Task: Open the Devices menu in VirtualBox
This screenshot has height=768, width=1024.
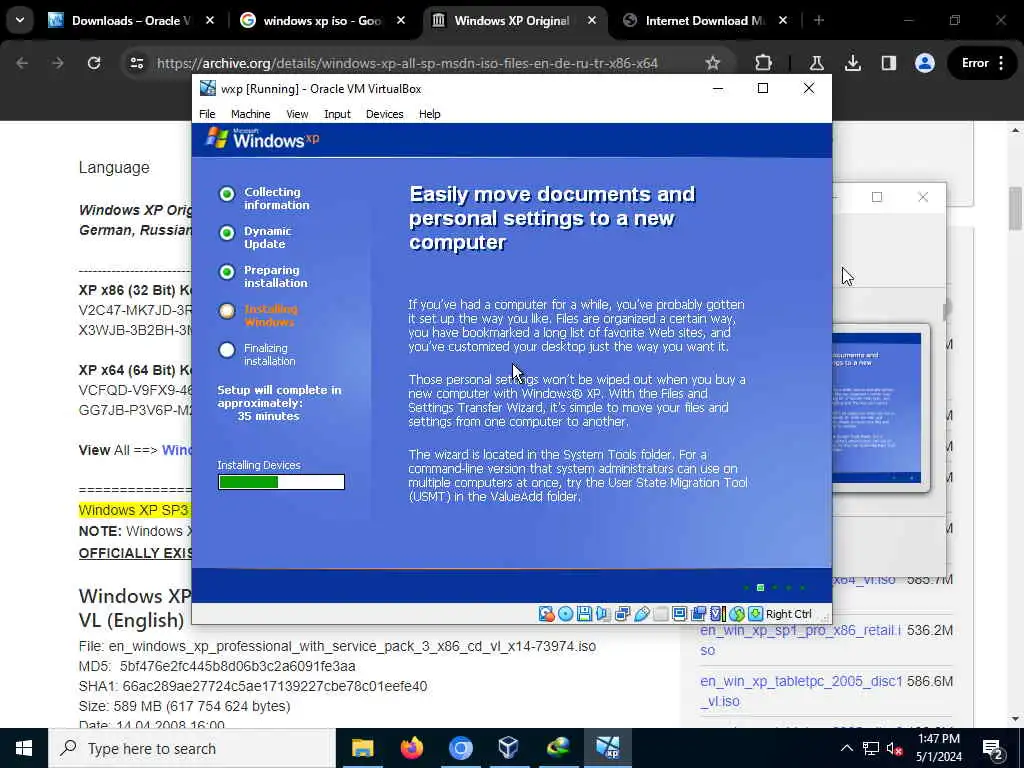Action: pos(385,114)
